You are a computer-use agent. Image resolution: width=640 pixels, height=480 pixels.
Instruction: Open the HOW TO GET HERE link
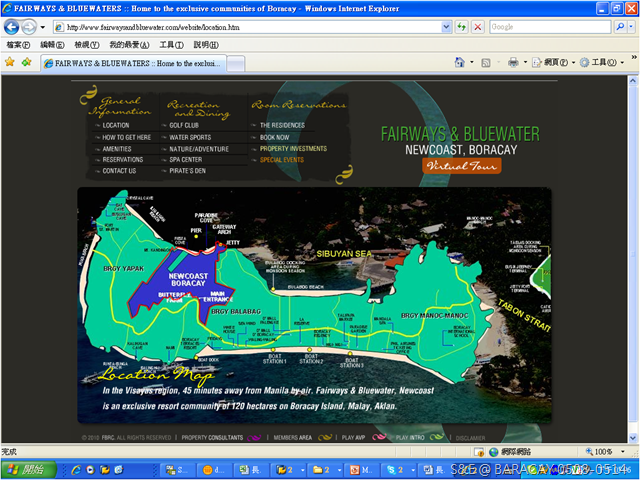(127, 138)
